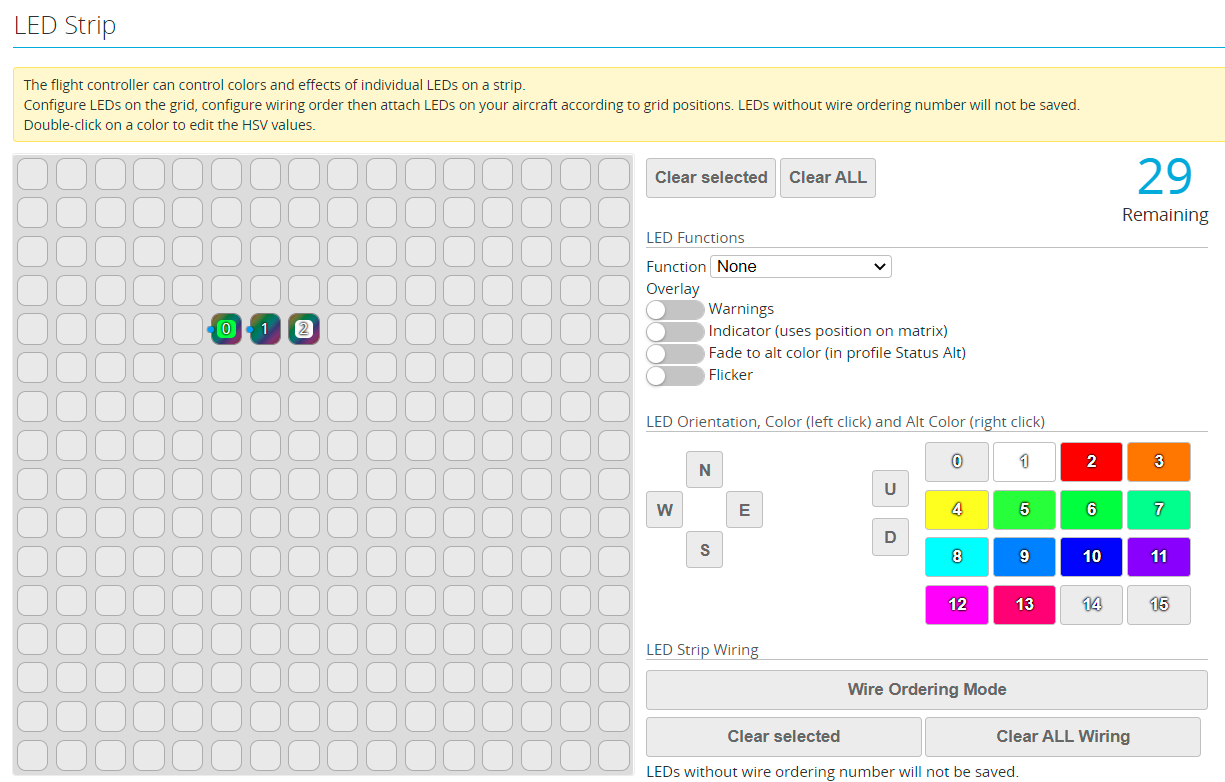Toggle the Indicator overlay switch
This screenshot has width=1225, height=782.
(x=674, y=332)
